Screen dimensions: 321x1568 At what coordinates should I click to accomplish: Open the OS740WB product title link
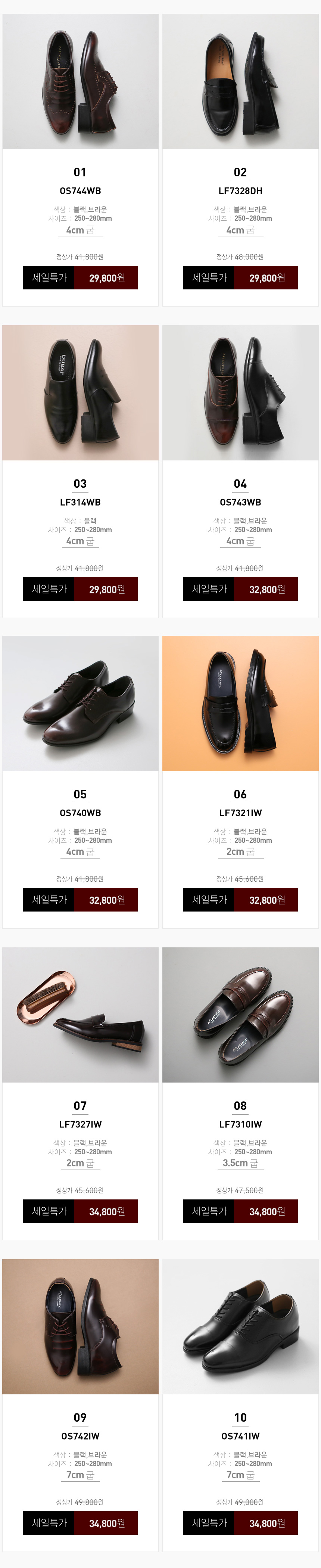80,813
